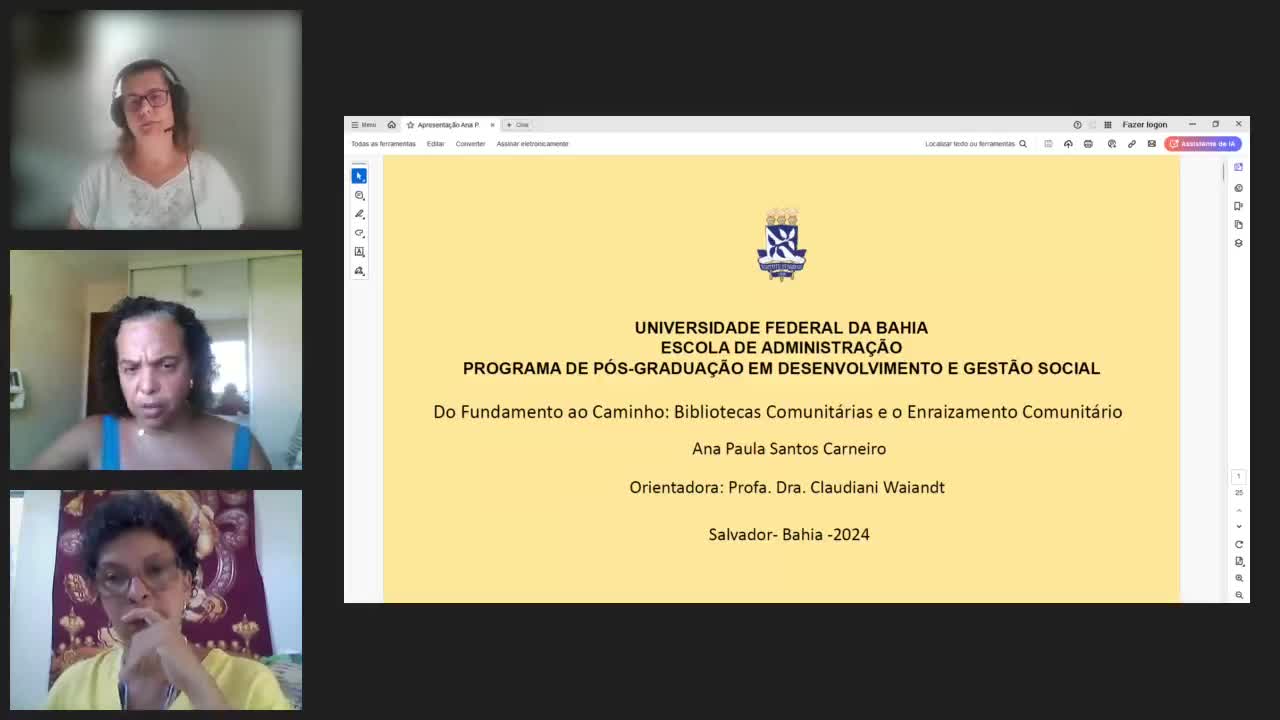Go to previous page up chevron
Viewport: 1280px width, 720px height.
(x=1239, y=511)
